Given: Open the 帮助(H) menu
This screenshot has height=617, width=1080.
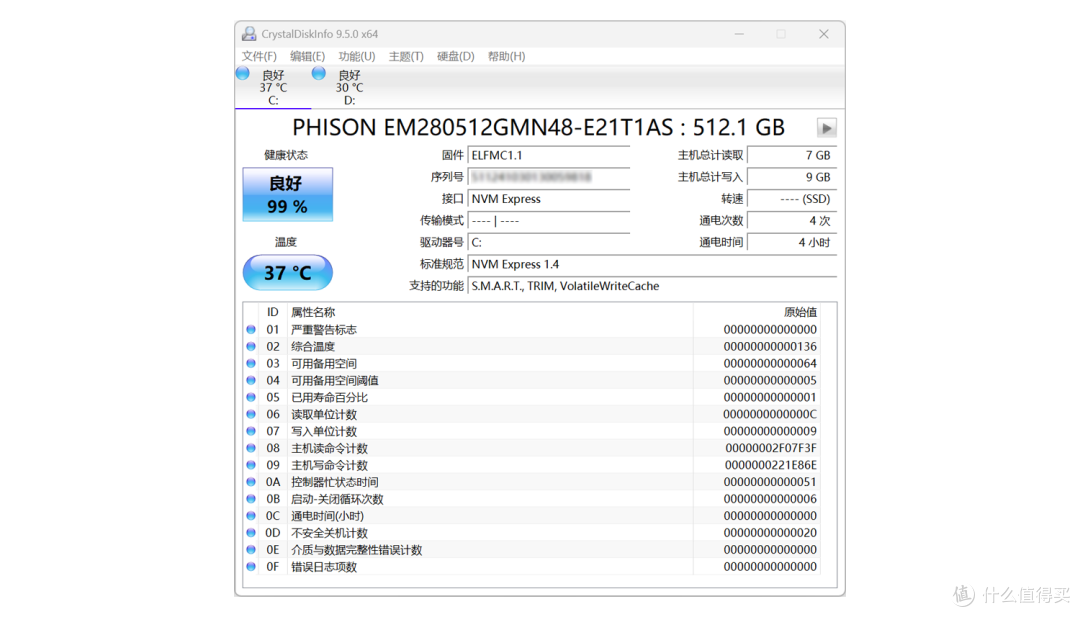Looking at the screenshot, I should pos(506,56).
